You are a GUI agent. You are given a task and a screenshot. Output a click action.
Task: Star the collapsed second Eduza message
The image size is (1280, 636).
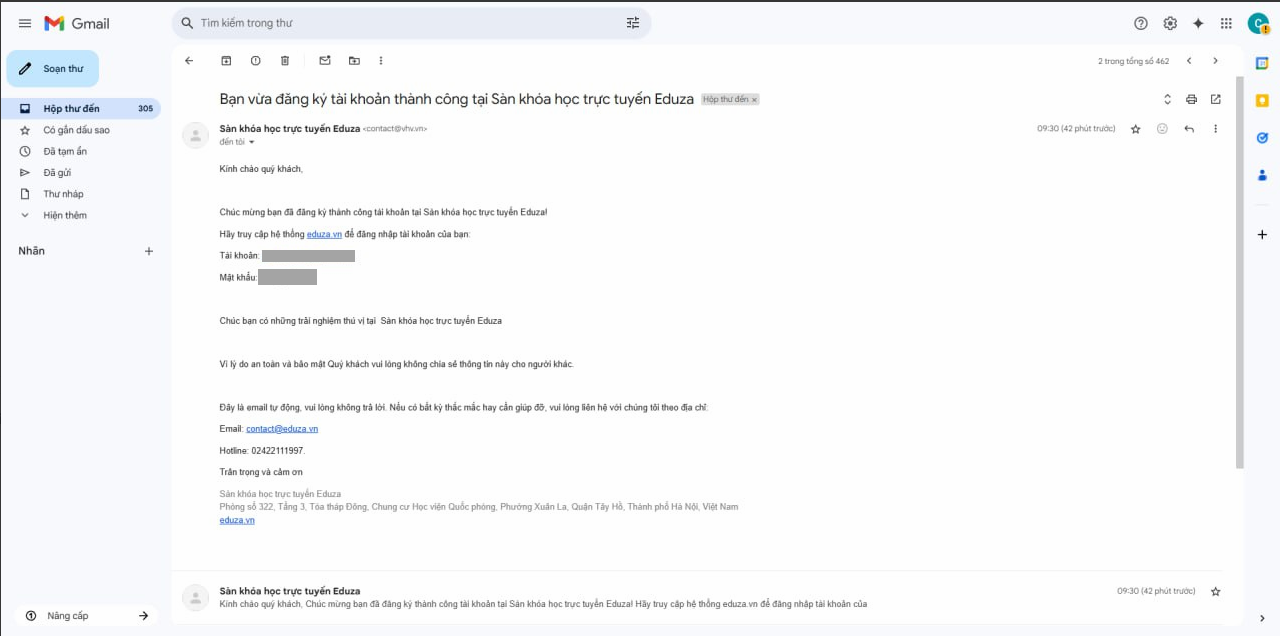tap(1216, 592)
